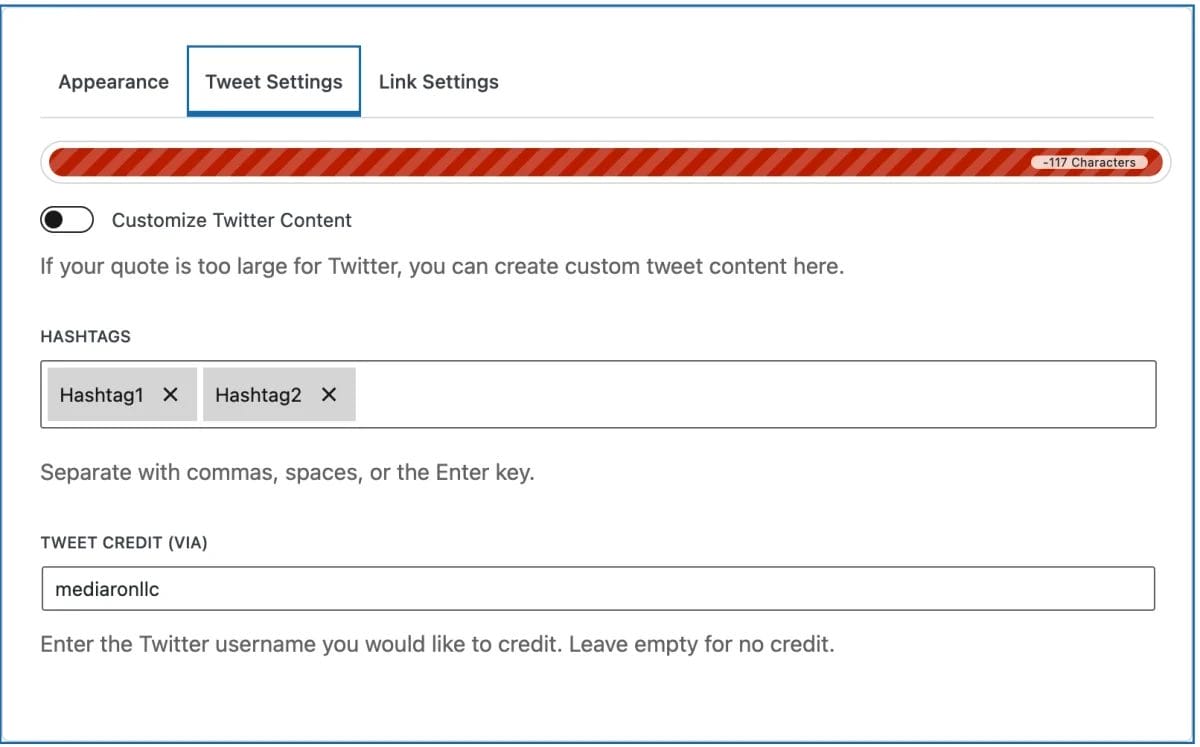Click the 'If your quote is too large' description
Image resolution: width=1200 pixels, height=747 pixels.
click(x=442, y=268)
